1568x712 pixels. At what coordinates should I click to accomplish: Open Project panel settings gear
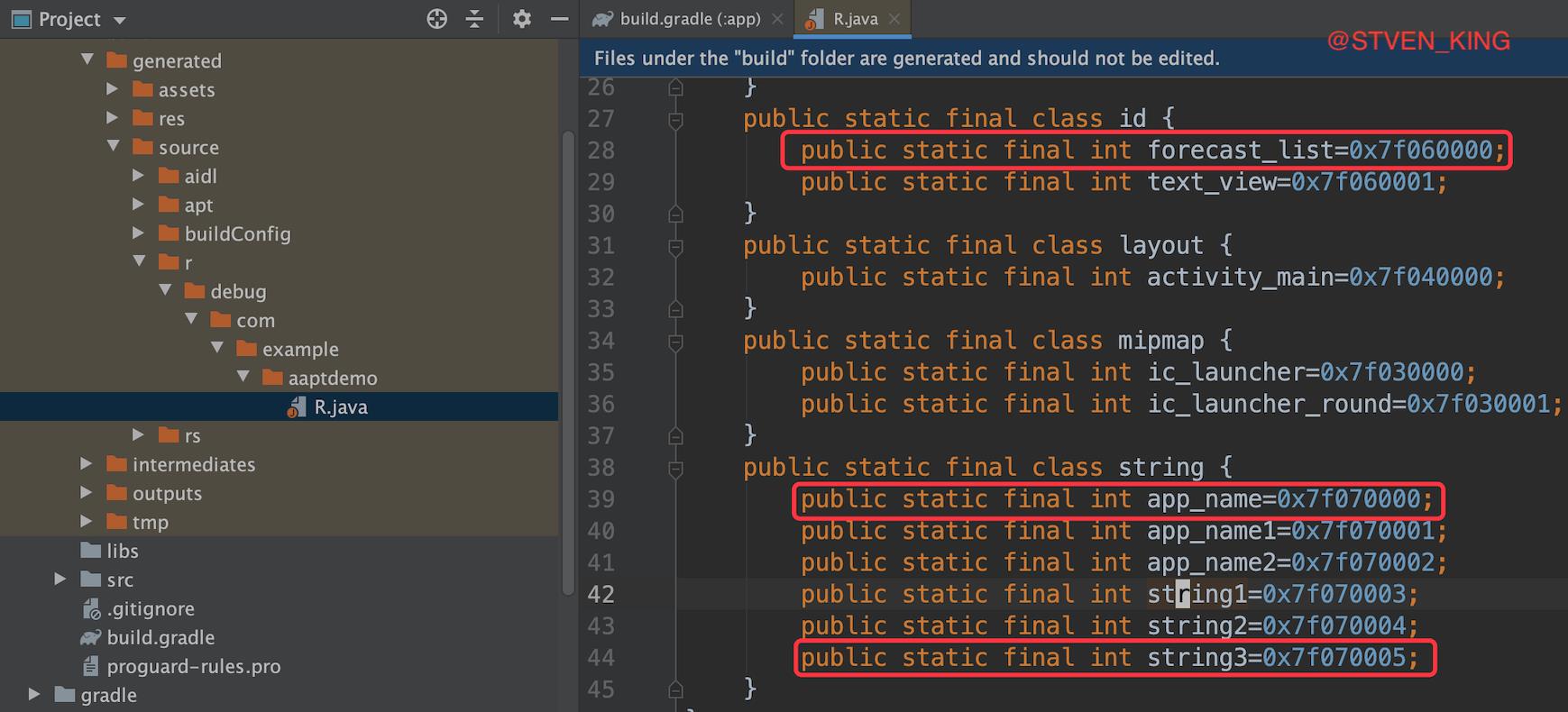521,19
